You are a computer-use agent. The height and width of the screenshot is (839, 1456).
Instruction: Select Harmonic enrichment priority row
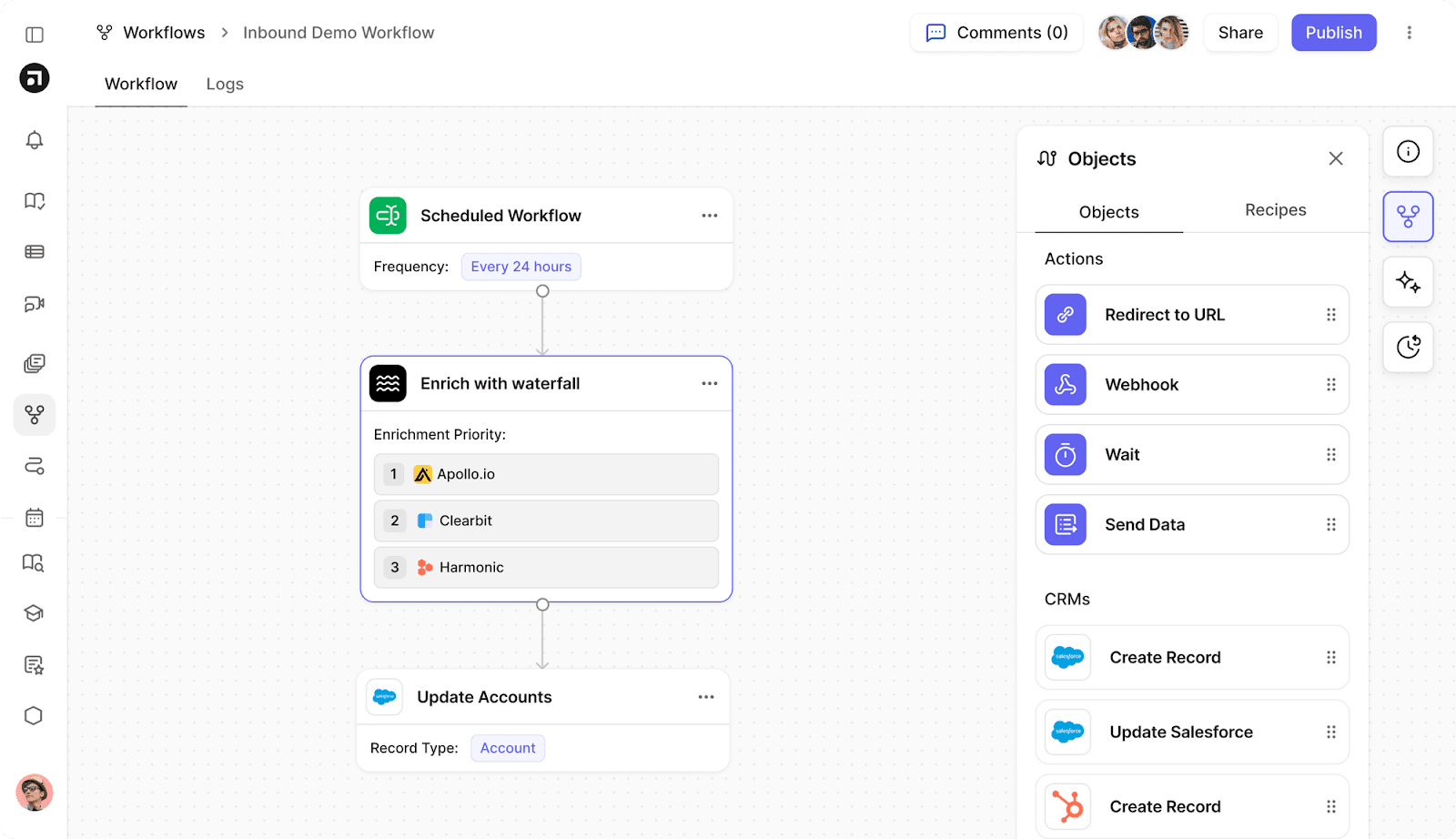click(x=546, y=567)
